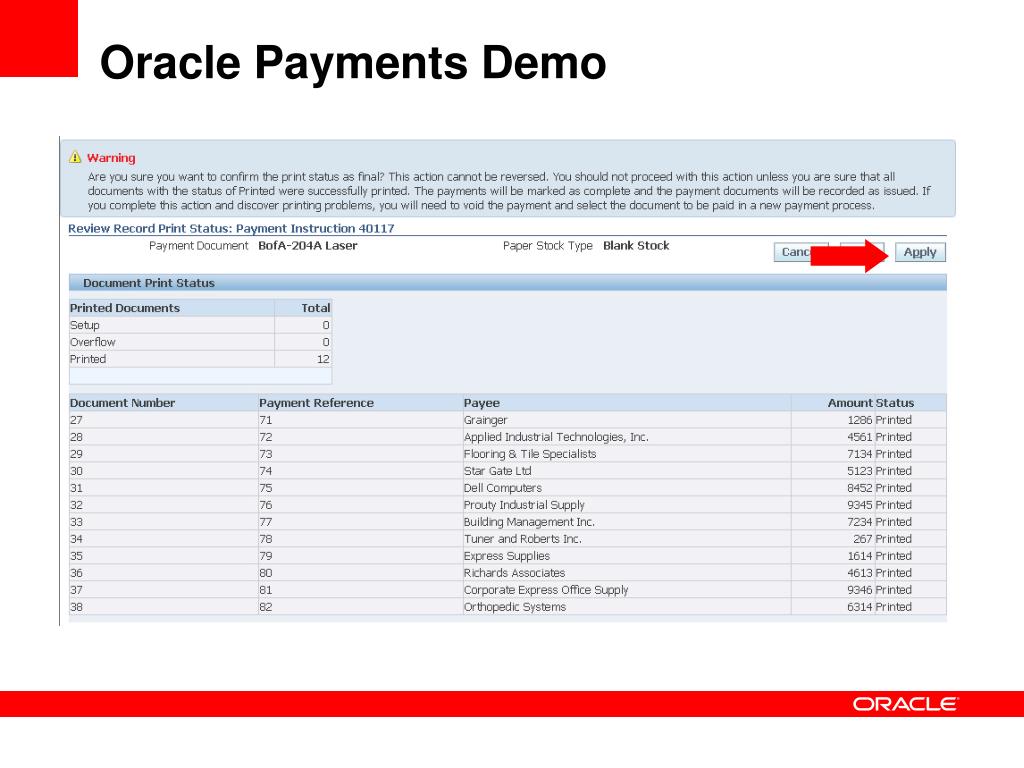Select the Overflow row label
Image resolution: width=1024 pixels, height=768 pixels.
click(x=93, y=342)
